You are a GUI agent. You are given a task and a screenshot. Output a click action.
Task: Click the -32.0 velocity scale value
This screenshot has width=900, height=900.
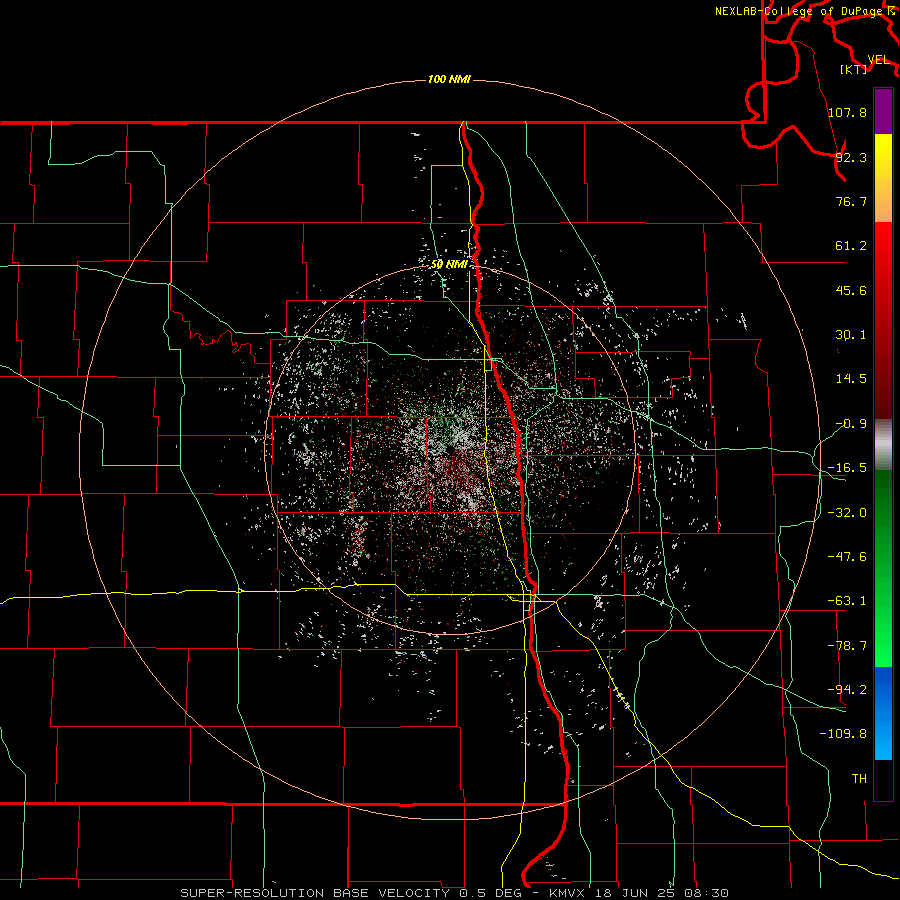tap(847, 513)
